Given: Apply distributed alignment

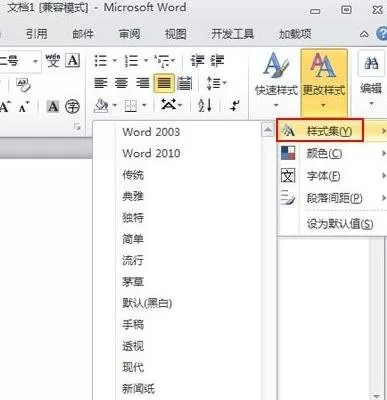Looking at the screenshot, I should pyautogui.click(x=184, y=83).
